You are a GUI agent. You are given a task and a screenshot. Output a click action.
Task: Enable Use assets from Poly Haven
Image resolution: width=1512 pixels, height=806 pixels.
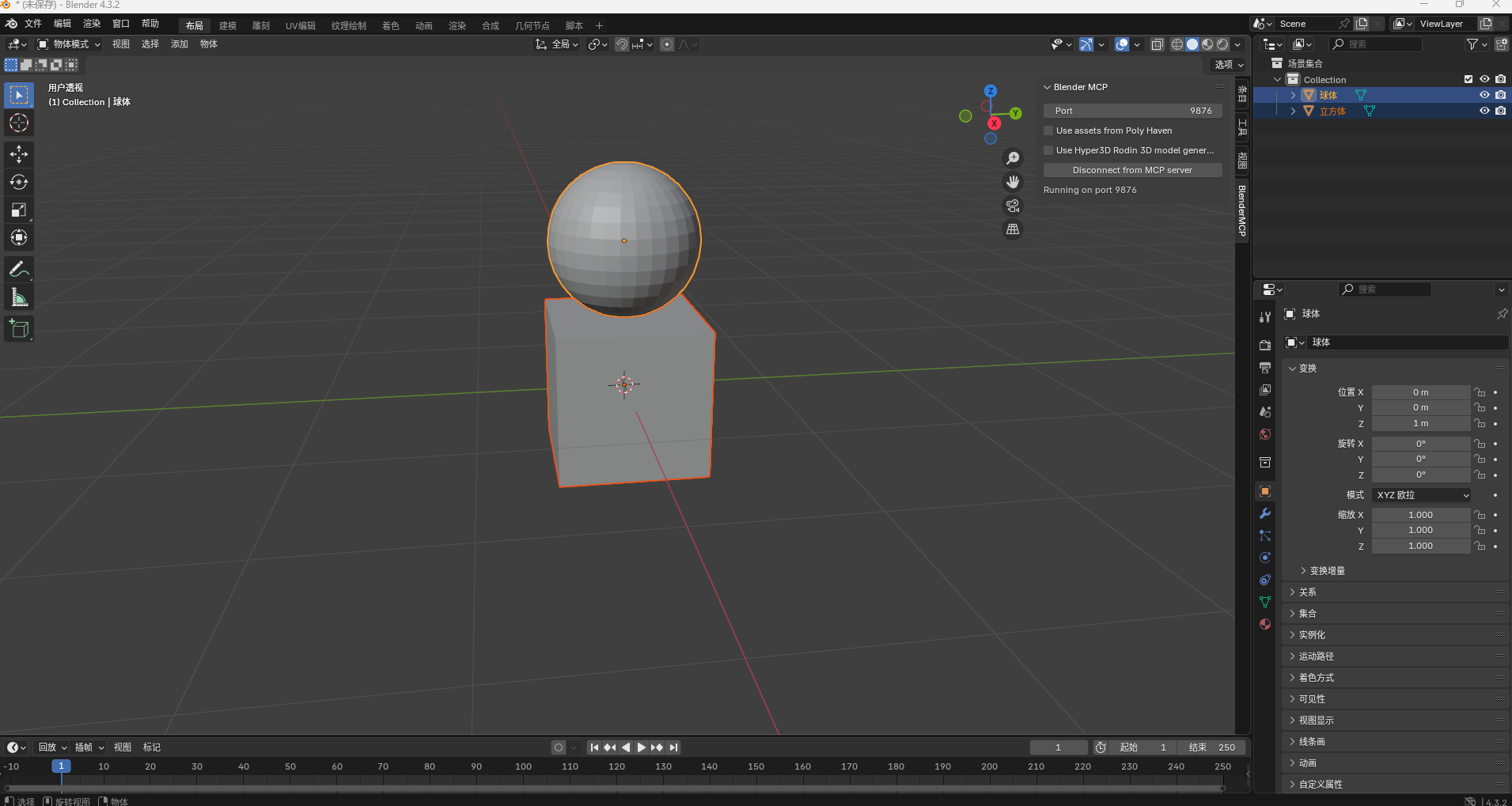coord(1048,130)
